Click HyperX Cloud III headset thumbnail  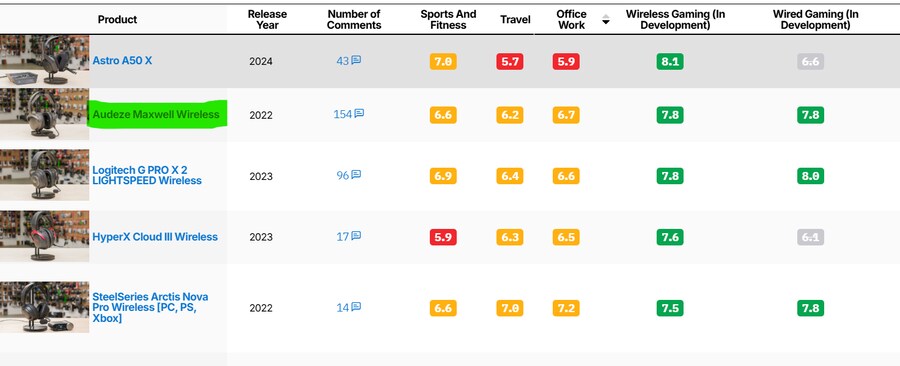(44, 236)
